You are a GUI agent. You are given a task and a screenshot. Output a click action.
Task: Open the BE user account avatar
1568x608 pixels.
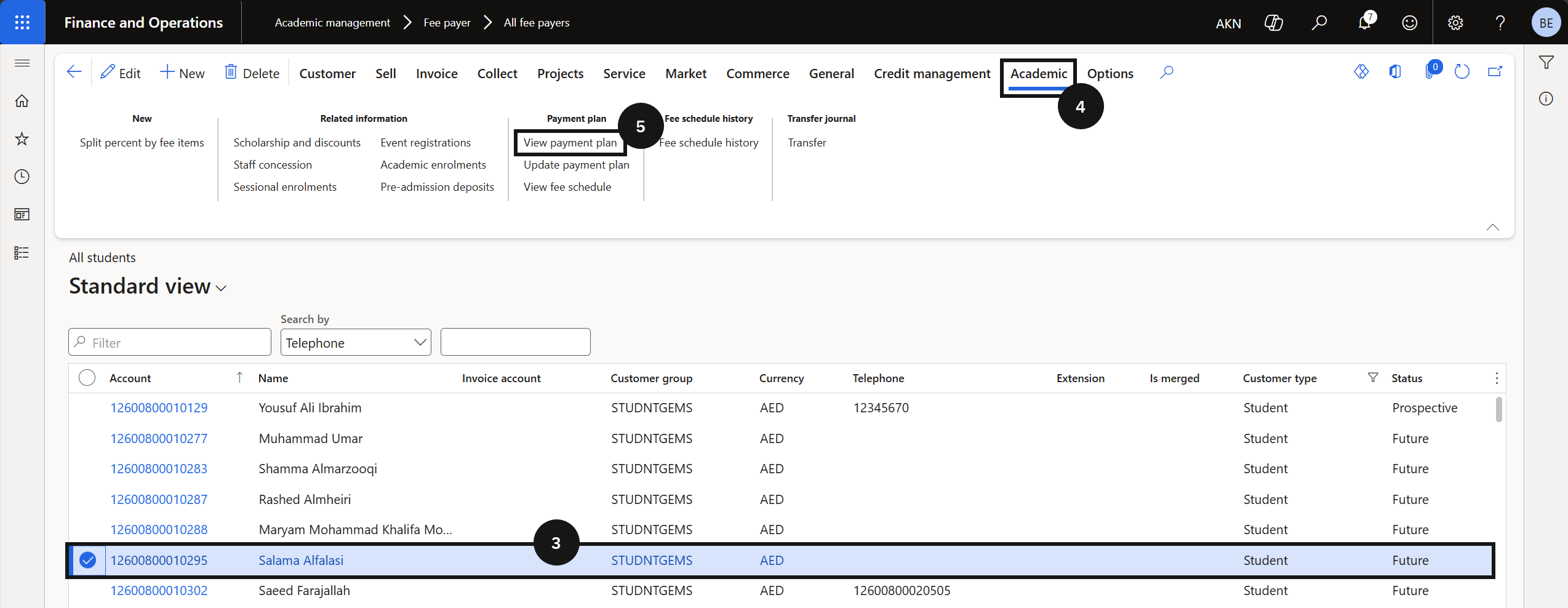(x=1546, y=23)
